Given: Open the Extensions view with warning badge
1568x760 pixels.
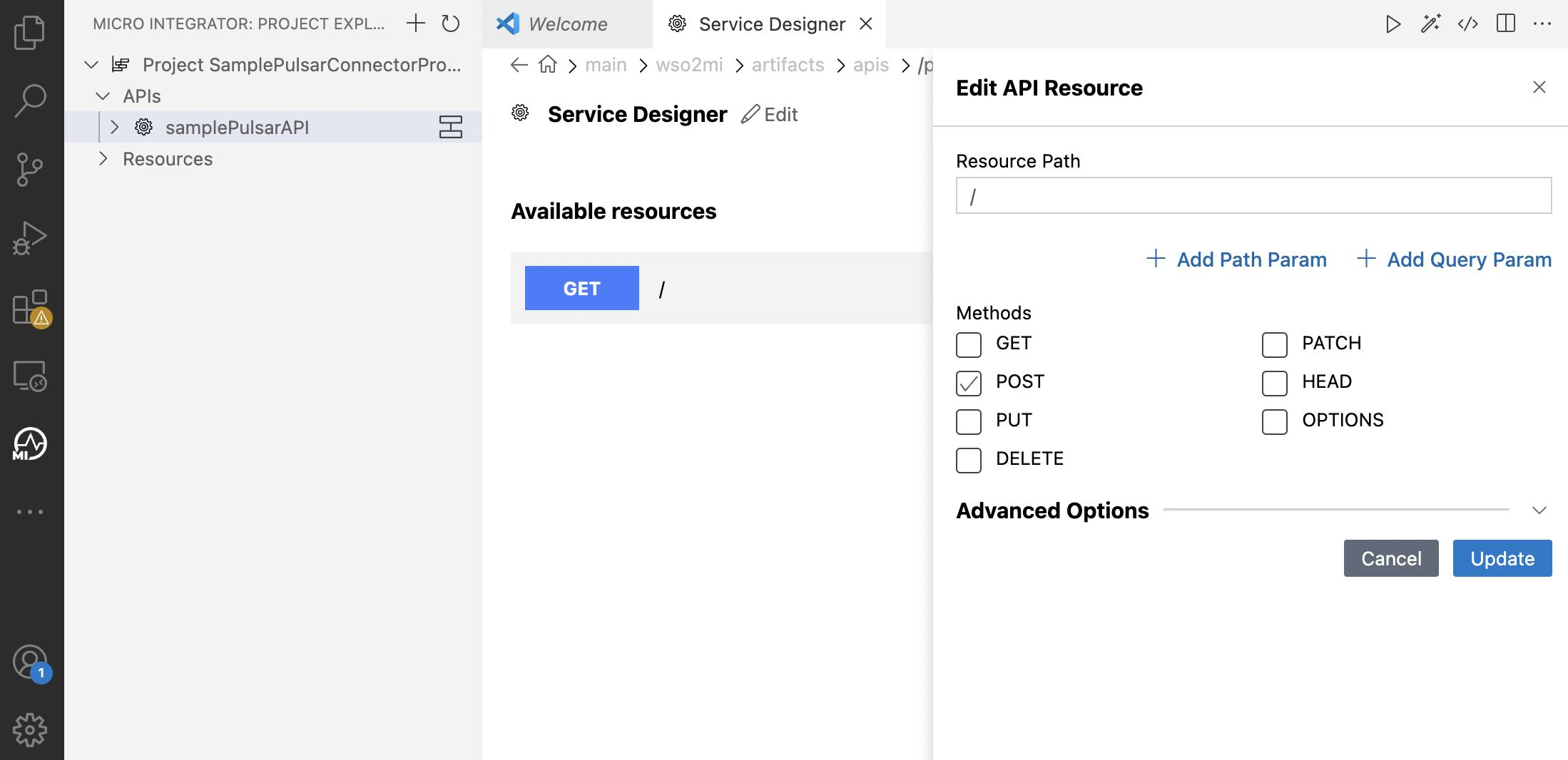Looking at the screenshot, I should 31,308.
